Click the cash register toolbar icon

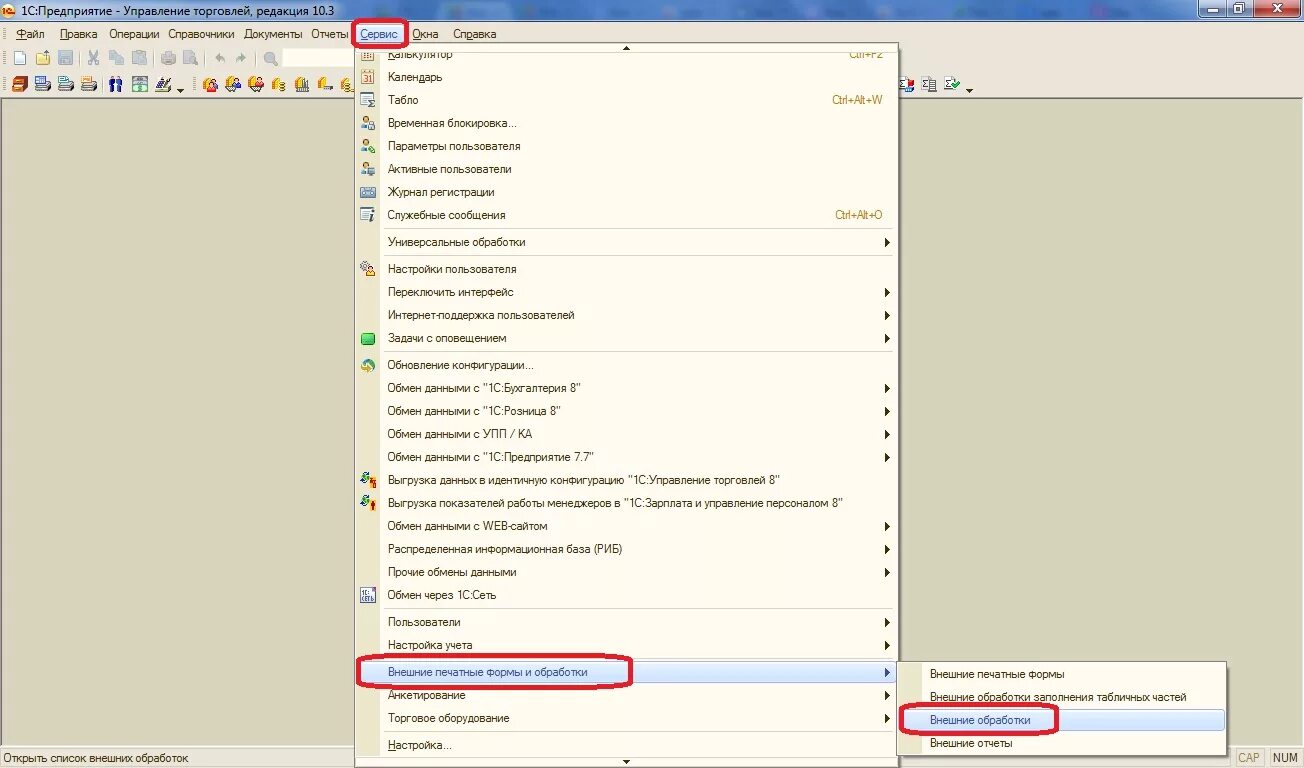[x=163, y=85]
